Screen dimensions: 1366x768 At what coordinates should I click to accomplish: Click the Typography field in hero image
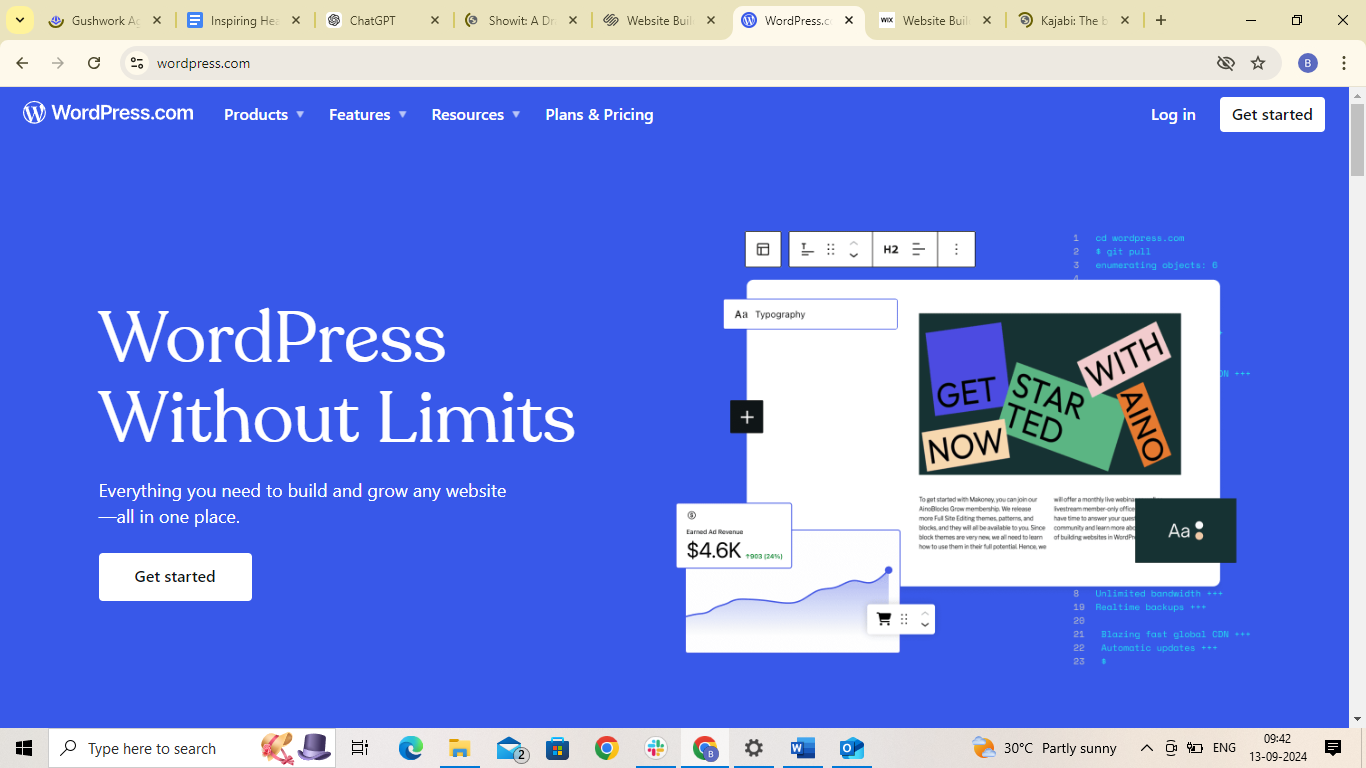tap(810, 314)
